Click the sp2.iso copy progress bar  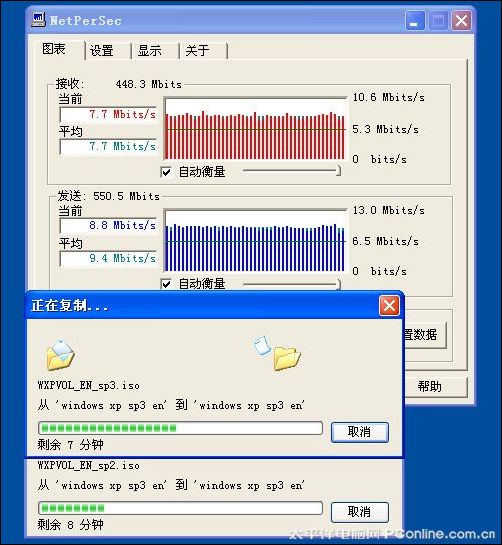pyautogui.click(x=180, y=508)
